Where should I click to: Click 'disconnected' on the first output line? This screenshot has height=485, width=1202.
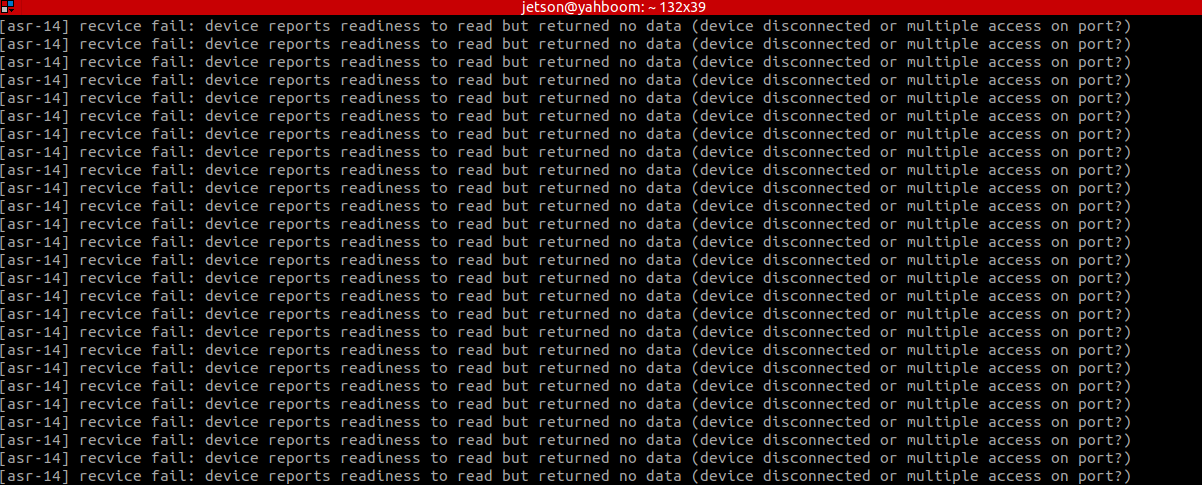(816, 26)
